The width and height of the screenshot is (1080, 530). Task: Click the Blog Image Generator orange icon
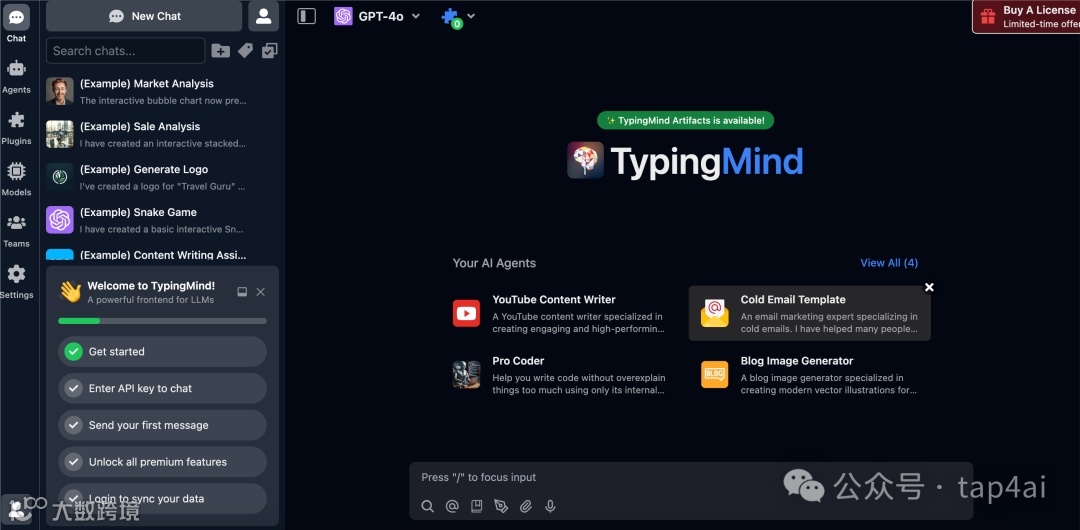pos(714,375)
